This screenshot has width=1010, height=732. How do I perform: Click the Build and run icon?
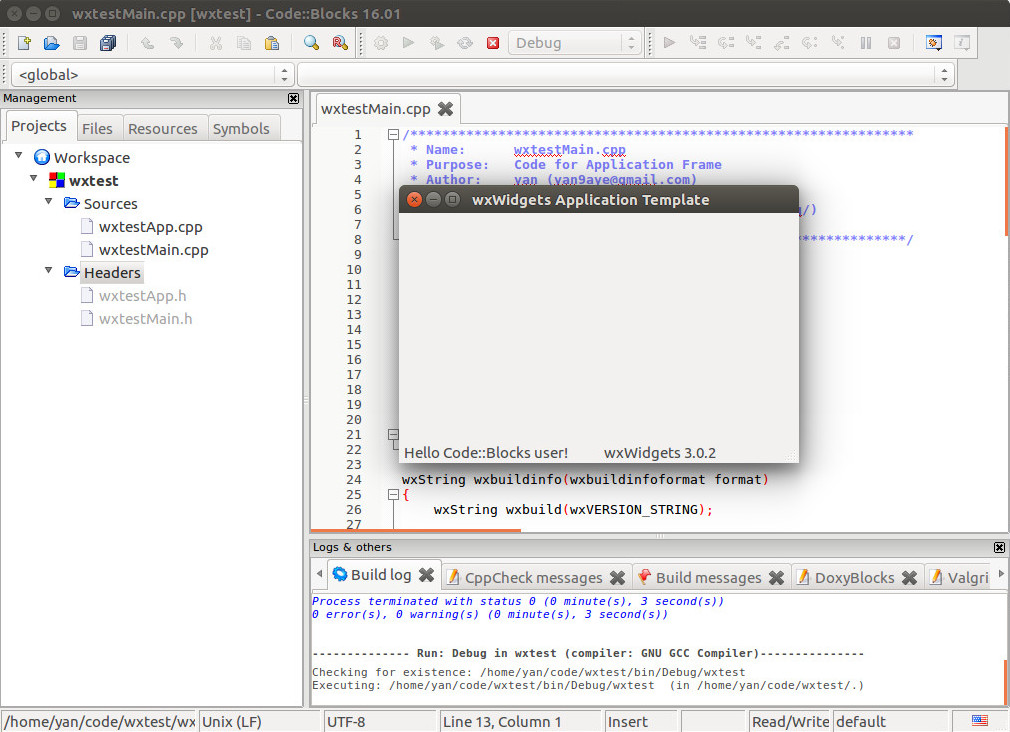pos(437,43)
